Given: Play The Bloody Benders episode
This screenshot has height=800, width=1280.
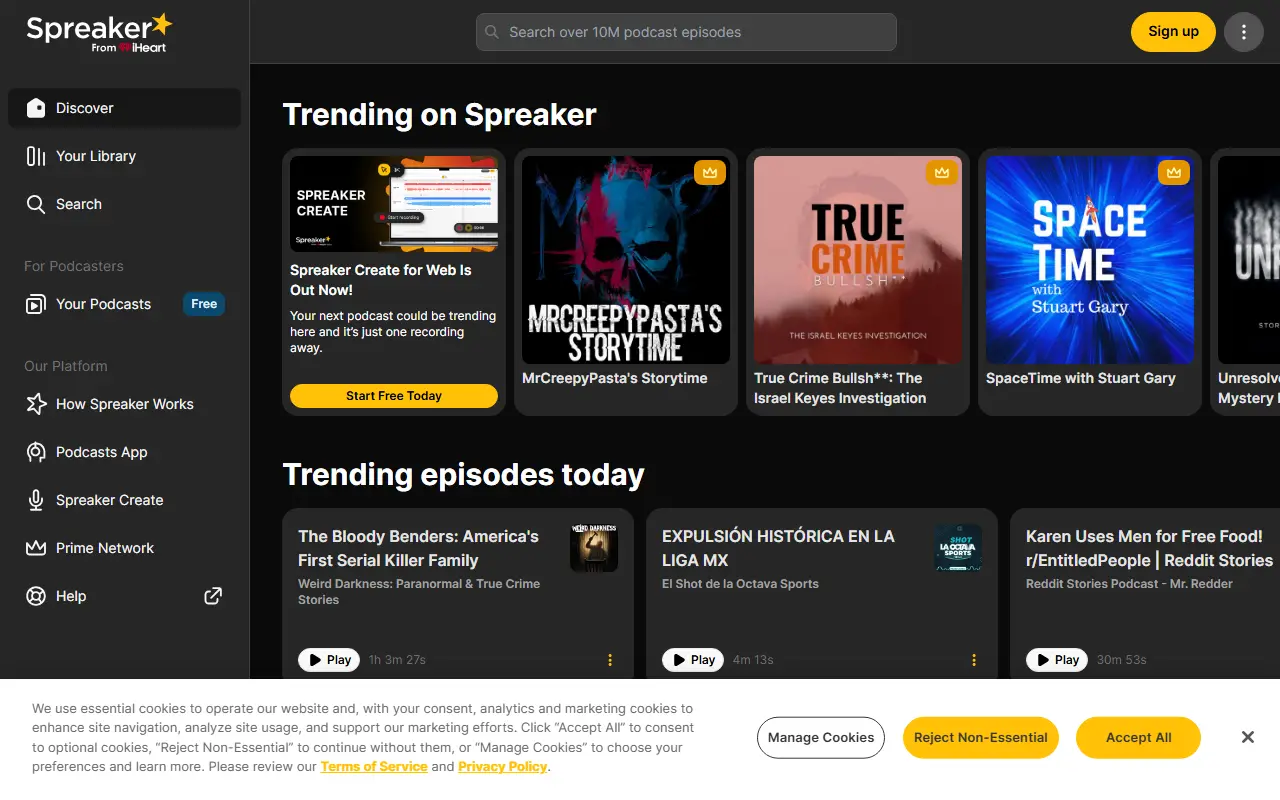Looking at the screenshot, I should (x=329, y=660).
